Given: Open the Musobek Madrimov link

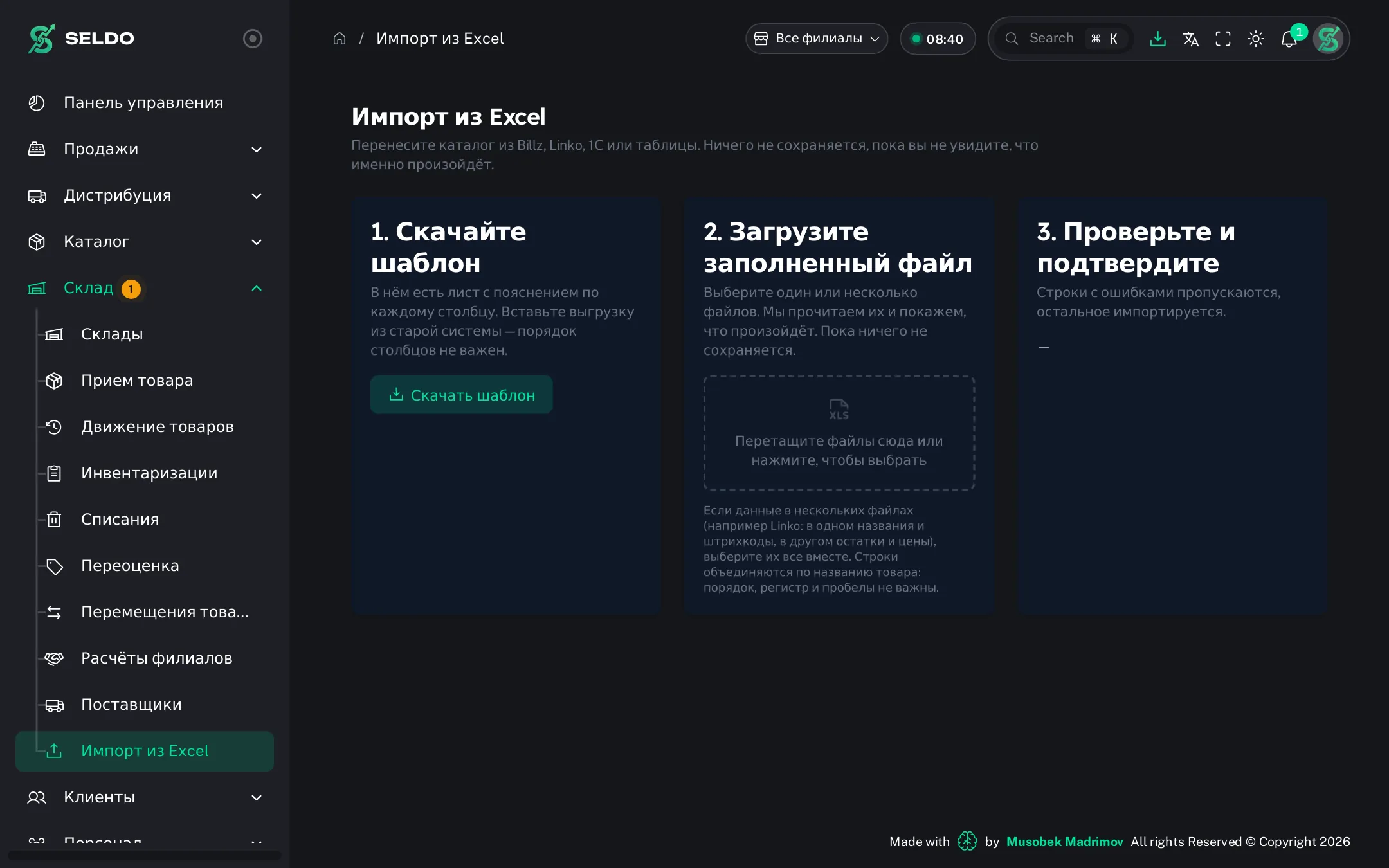Looking at the screenshot, I should click(x=1064, y=842).
